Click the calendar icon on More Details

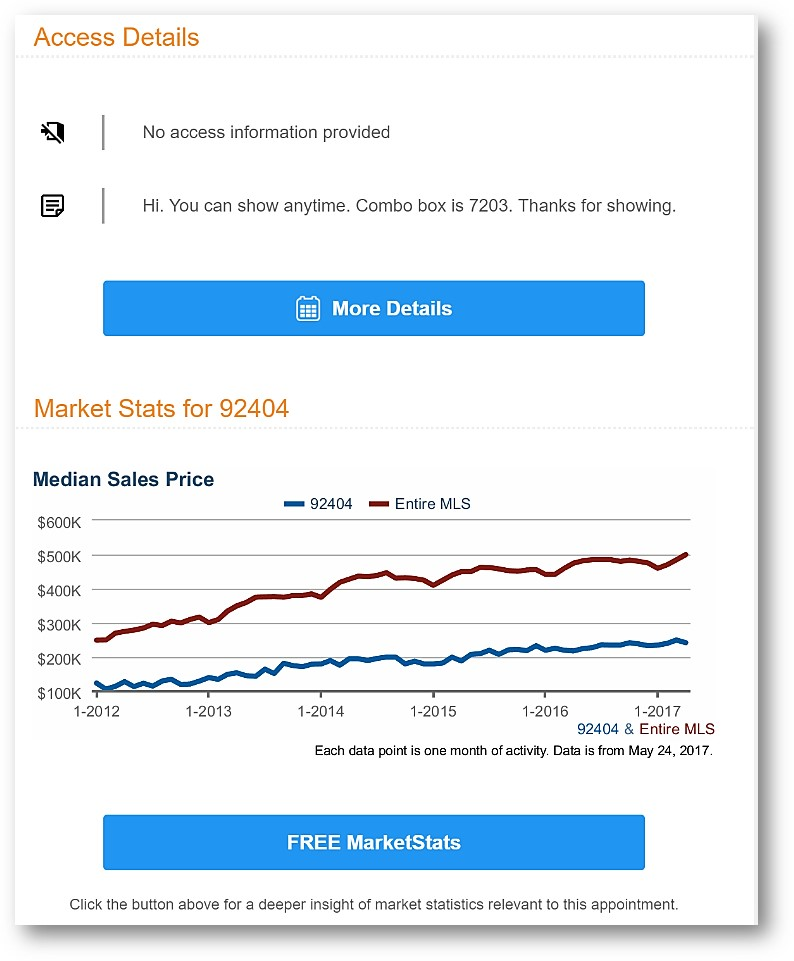coord(308,308)
